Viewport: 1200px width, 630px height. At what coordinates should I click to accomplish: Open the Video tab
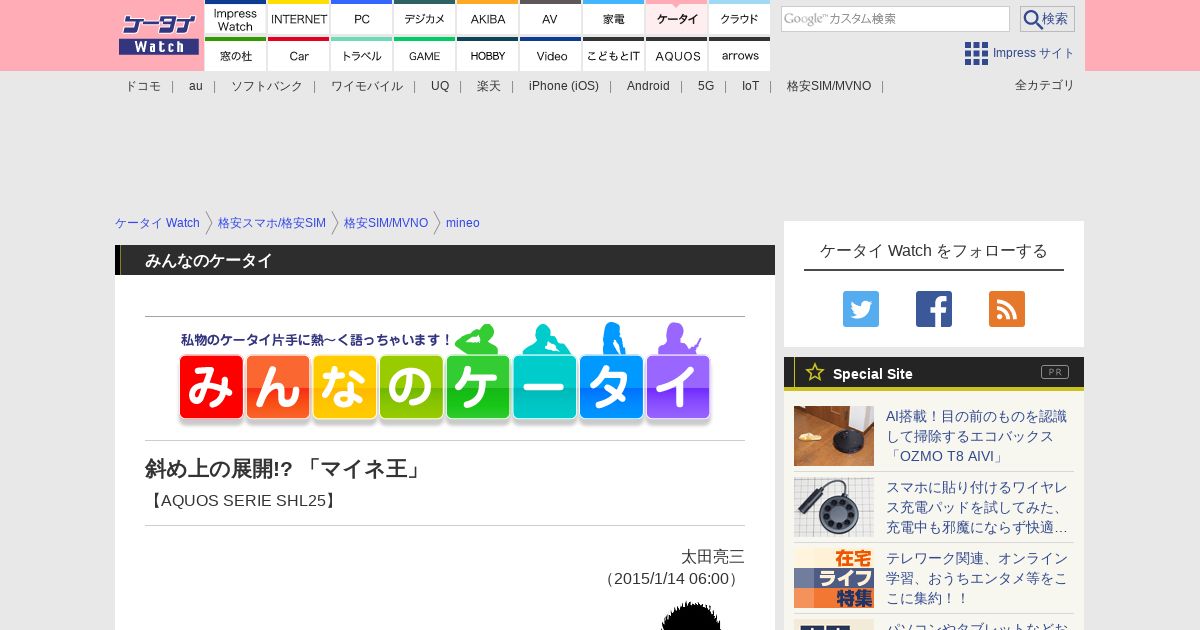coord(551,55)
